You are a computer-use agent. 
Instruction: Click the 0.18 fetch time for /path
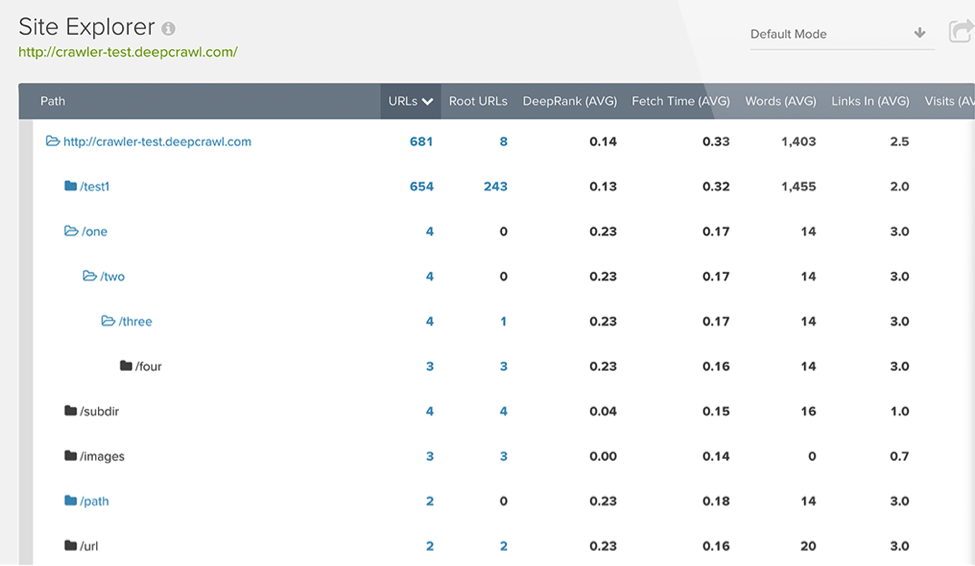[x=716, y=501]
